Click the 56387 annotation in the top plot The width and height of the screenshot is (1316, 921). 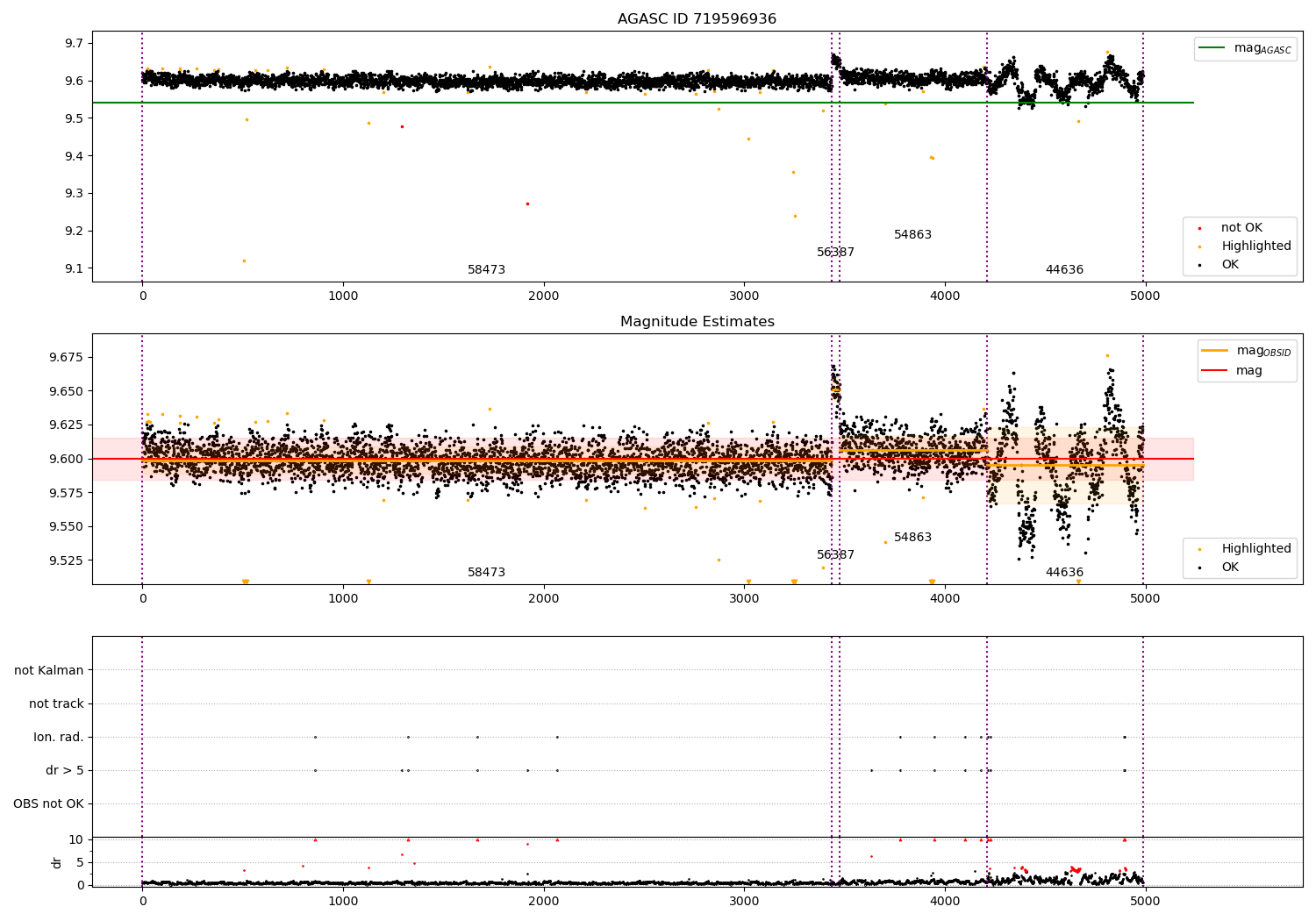(835, 253)
